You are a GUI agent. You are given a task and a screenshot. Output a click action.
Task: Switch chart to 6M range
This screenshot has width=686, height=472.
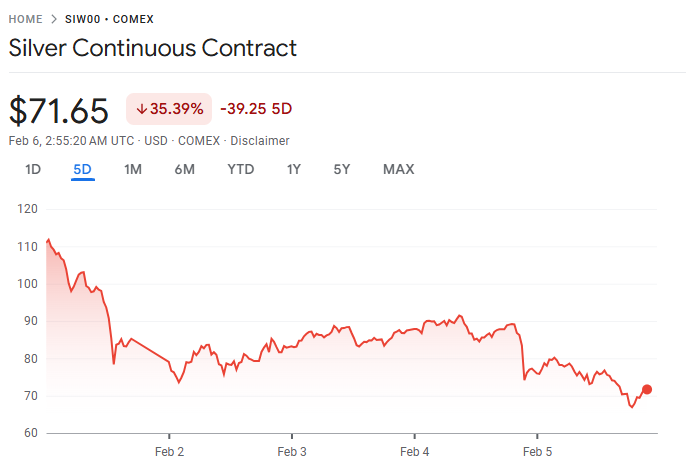click(185, 169)
